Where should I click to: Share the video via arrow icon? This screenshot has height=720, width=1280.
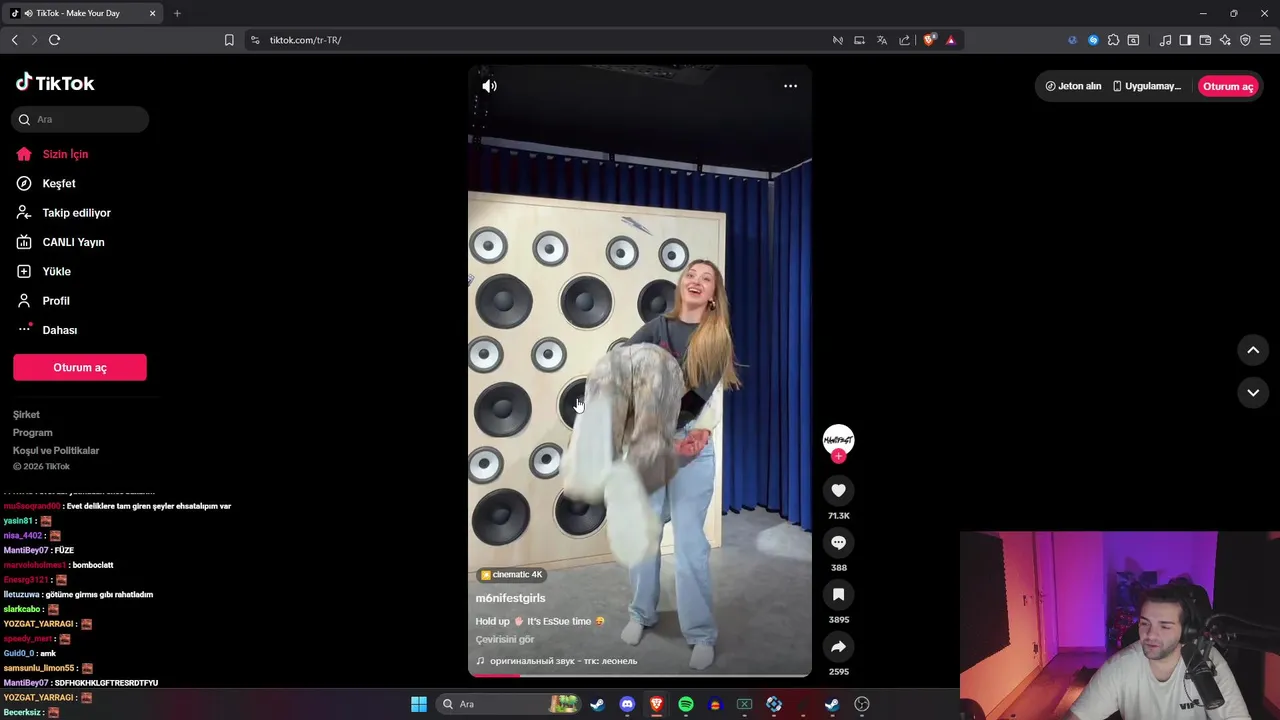click(838, 646)
